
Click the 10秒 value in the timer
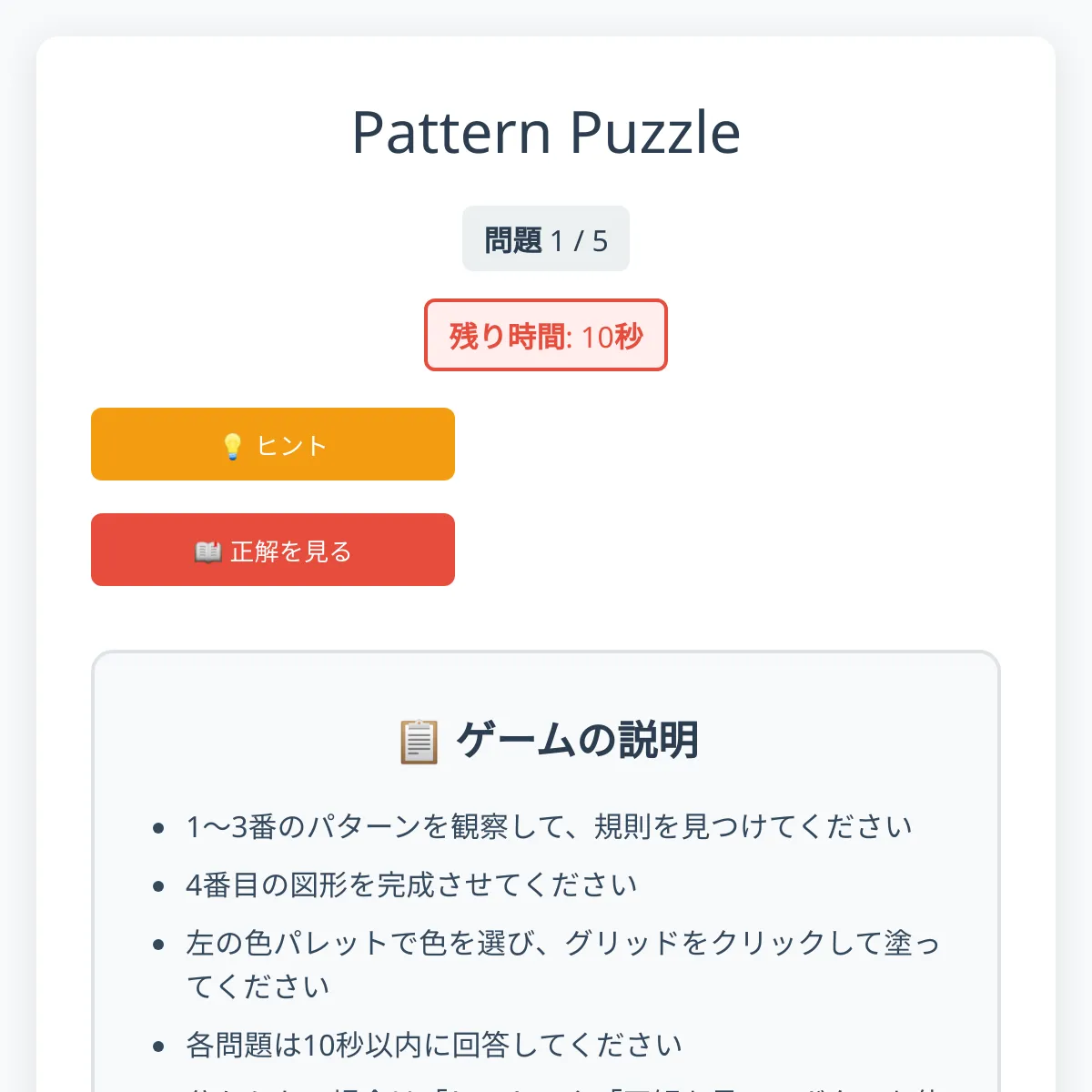(x=612, y=337)
